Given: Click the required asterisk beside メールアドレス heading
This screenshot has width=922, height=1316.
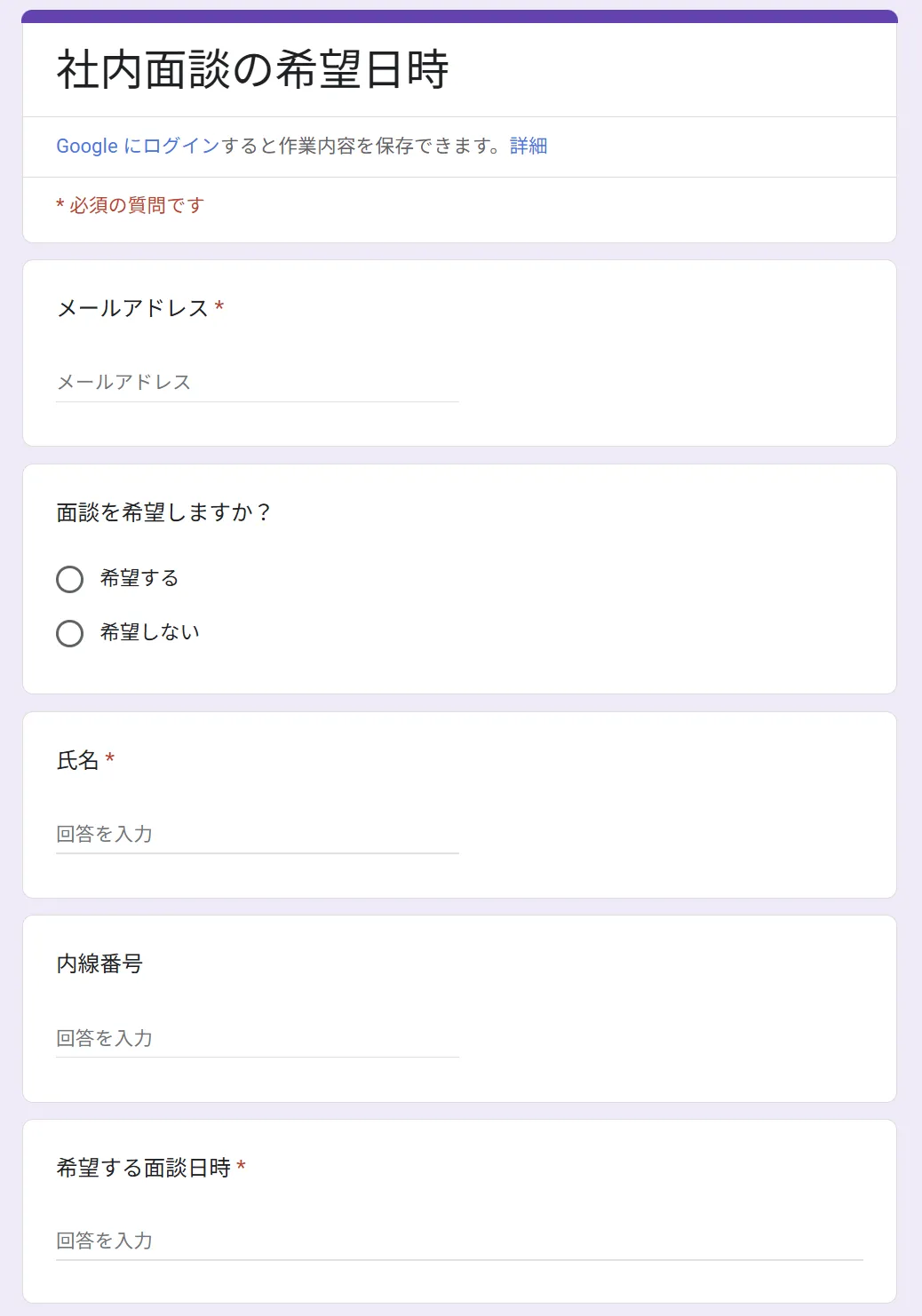Looking at the screenshot, I should pyautogui.click(x=219, y=308).
